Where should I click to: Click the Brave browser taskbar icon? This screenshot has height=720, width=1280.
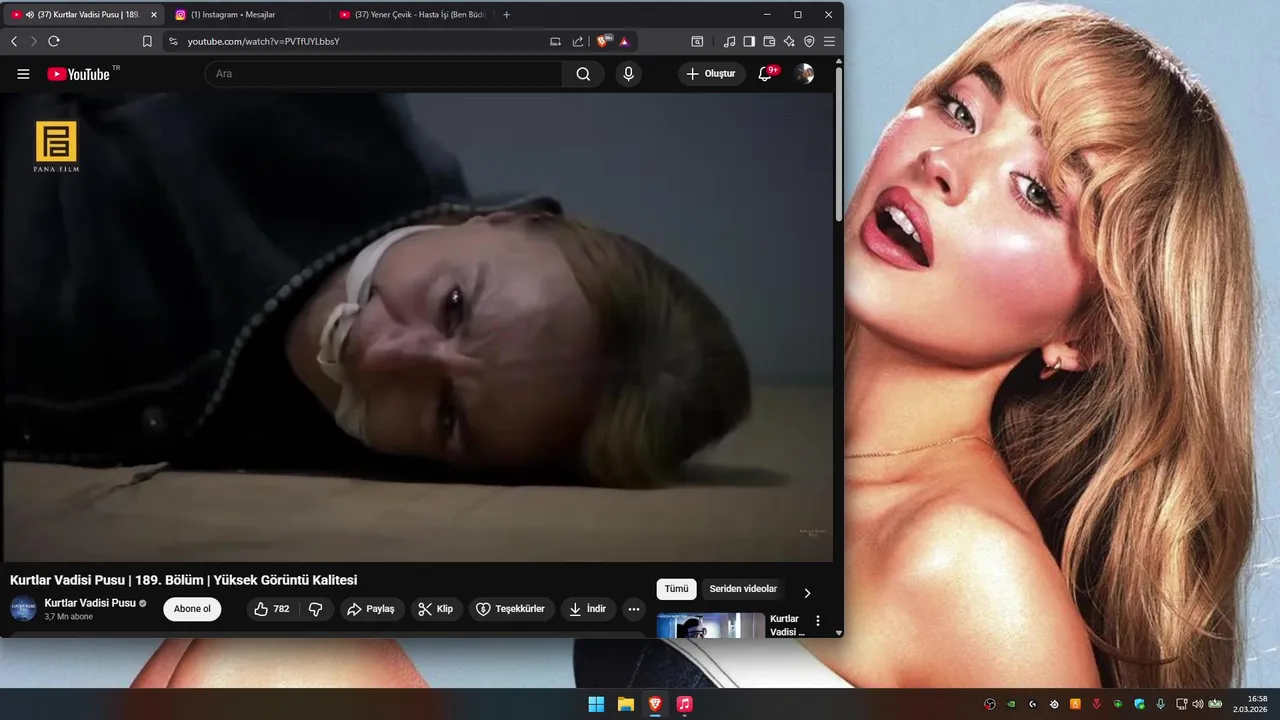655,704
